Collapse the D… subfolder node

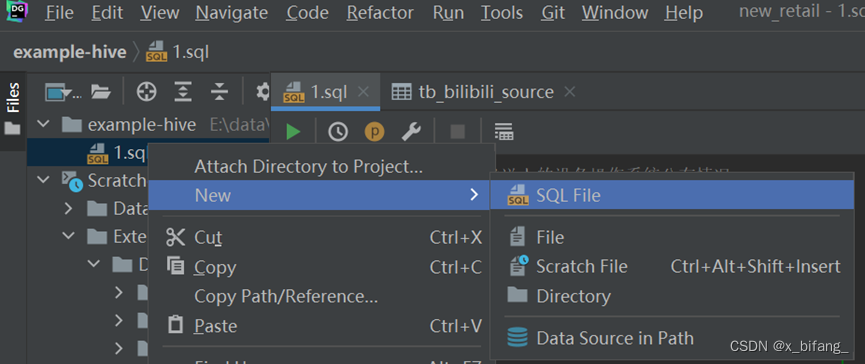coord(93,264)
